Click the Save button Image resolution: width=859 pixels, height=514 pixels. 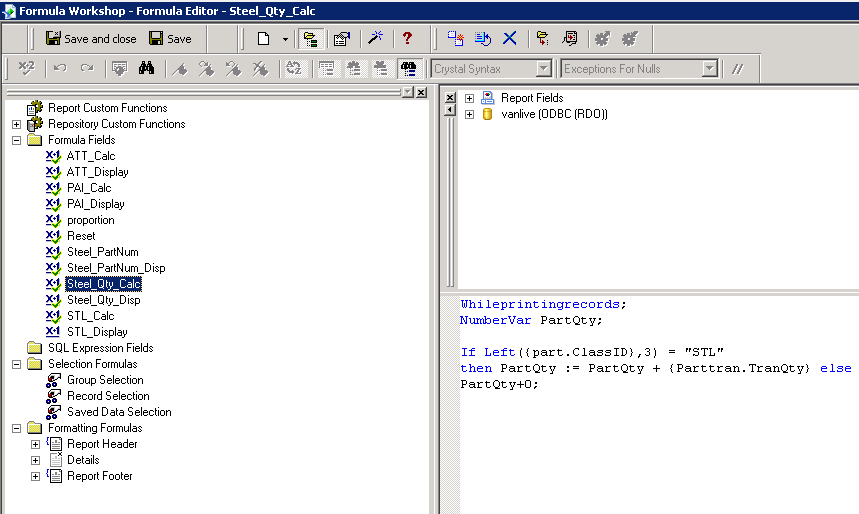click(x=170, y=39)
